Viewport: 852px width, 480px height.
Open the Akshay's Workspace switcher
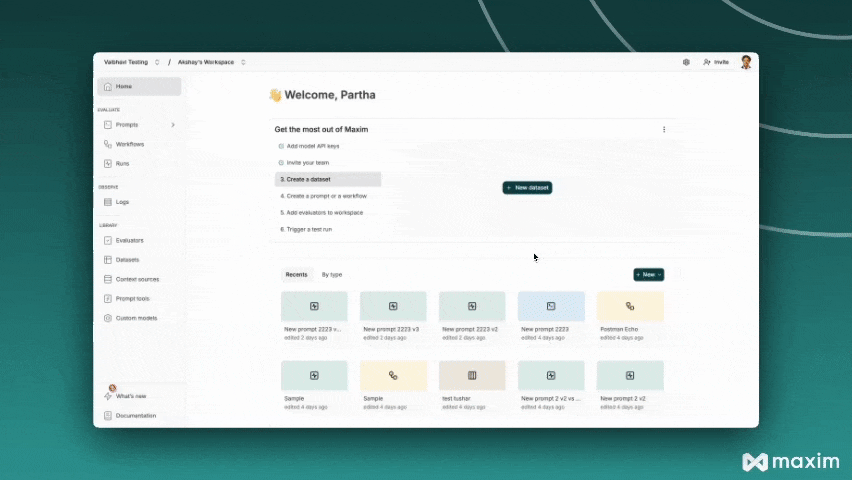212,62
